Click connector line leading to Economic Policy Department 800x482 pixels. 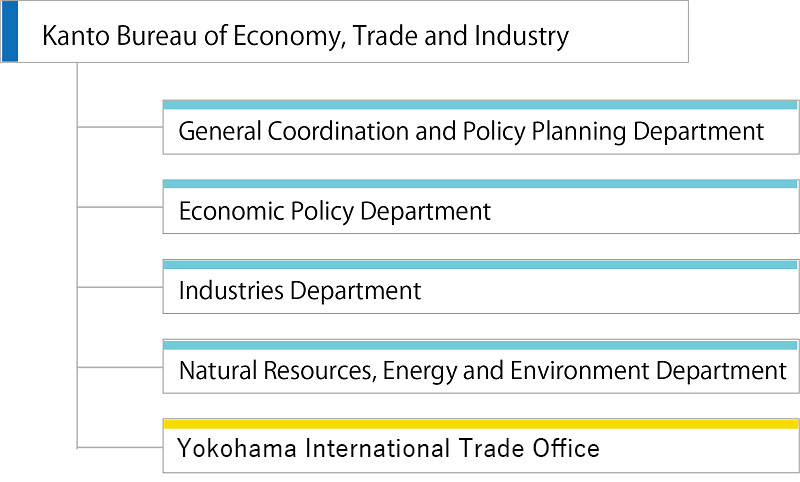coord(120,207)
